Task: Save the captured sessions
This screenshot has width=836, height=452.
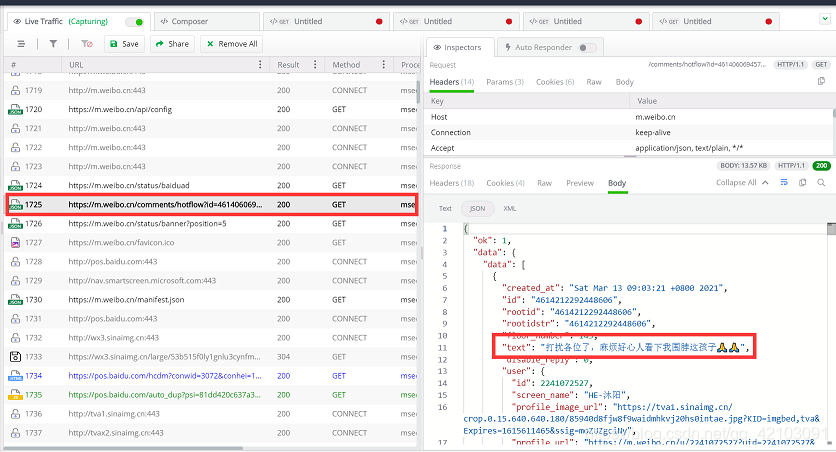Action: [x=124, y=44]
